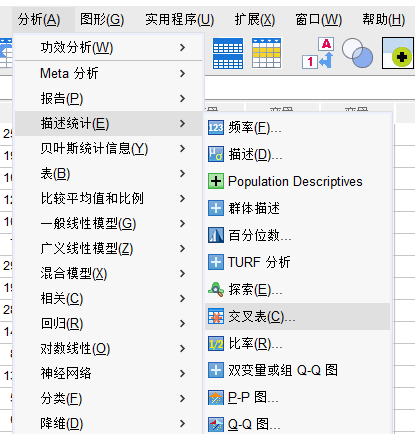This screenshot has height=434, width=415.
Task: Click the plus icon beside 群体描述
Action: [x=216, y=208]
